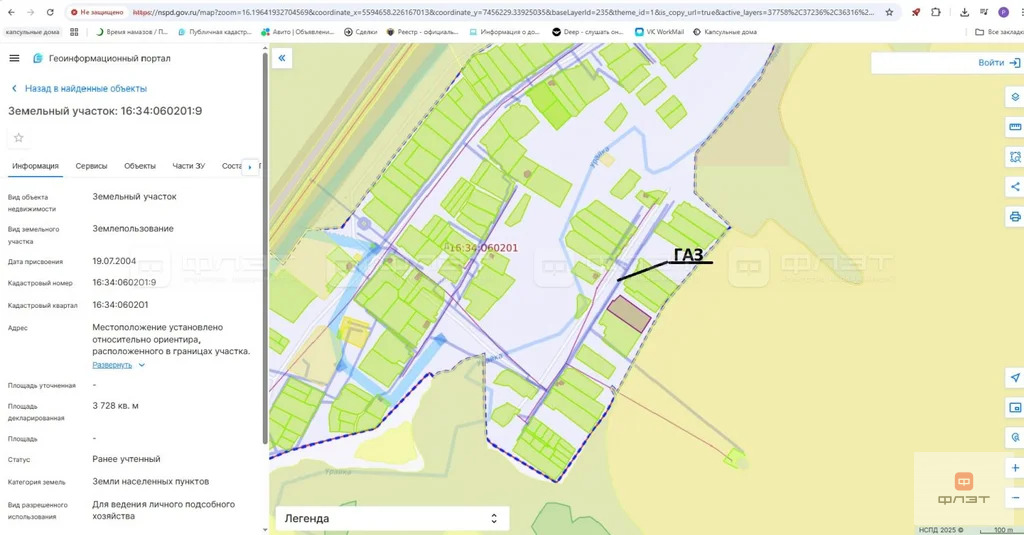Image resolution: width=1024 pixels, height=535 pixels.
Task: Switch to the Объекты tab
Action: 140,166
